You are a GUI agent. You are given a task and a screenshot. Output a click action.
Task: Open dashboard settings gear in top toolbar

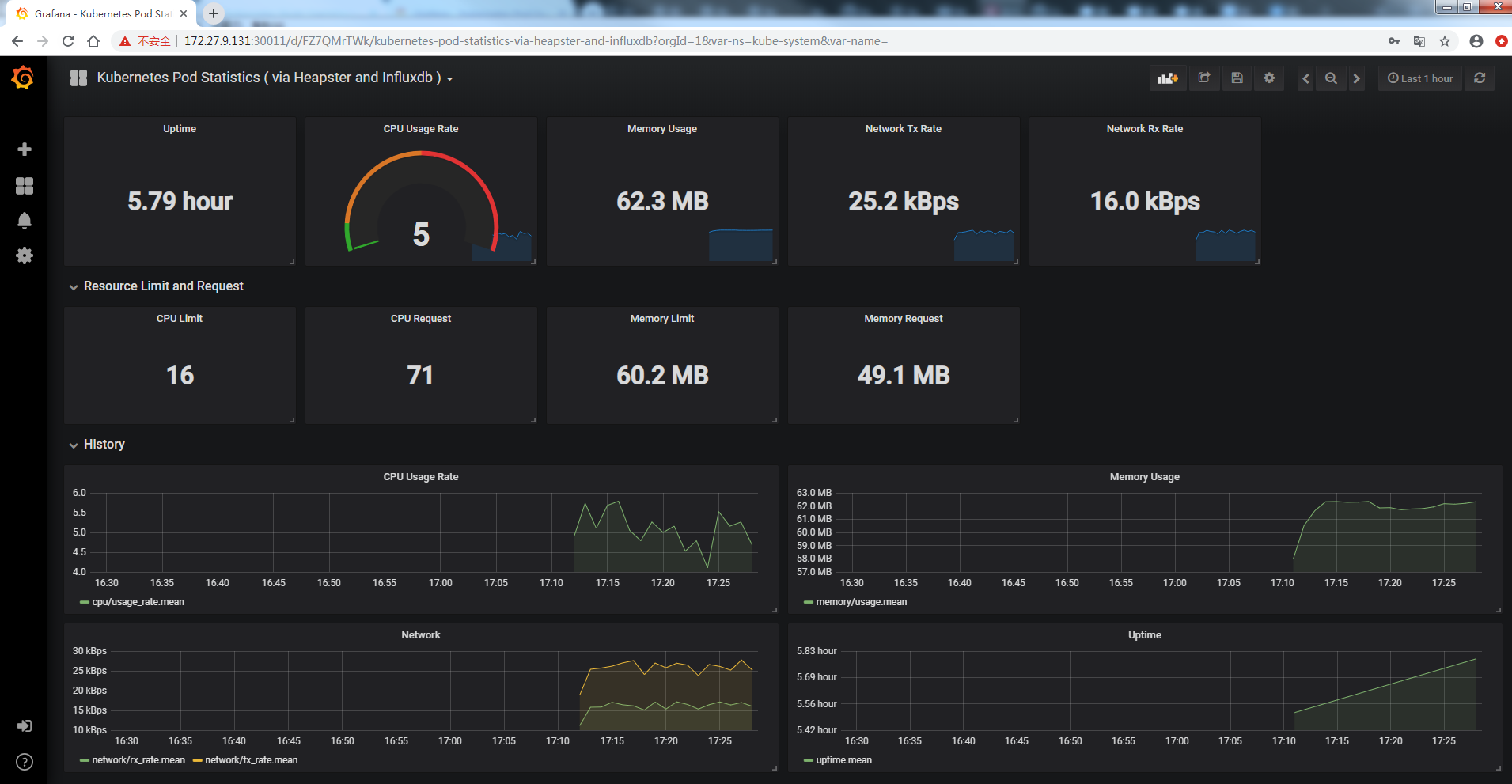click(1269, 78)
